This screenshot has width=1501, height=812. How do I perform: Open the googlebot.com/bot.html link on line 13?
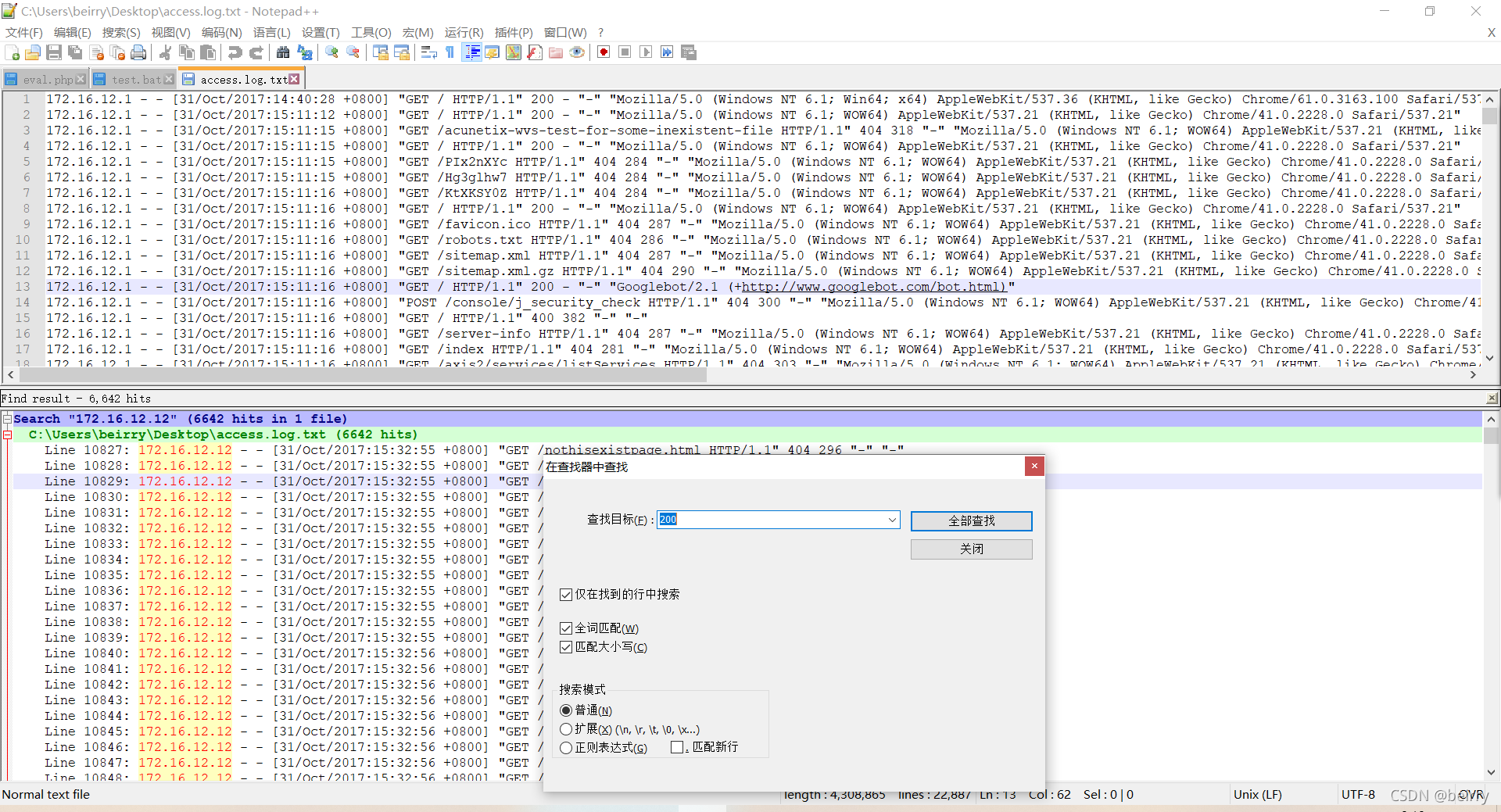(x=873, y=287)
